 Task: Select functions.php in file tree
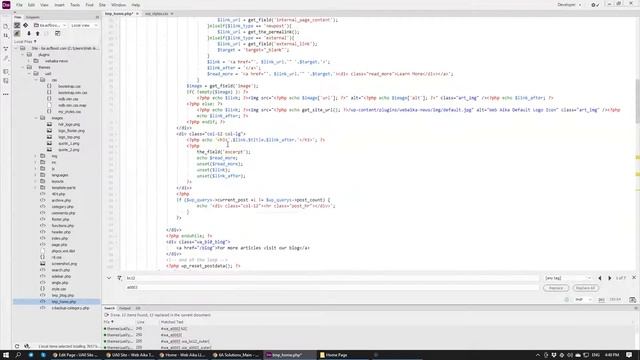pyautogui.click(x=63, y=226)
